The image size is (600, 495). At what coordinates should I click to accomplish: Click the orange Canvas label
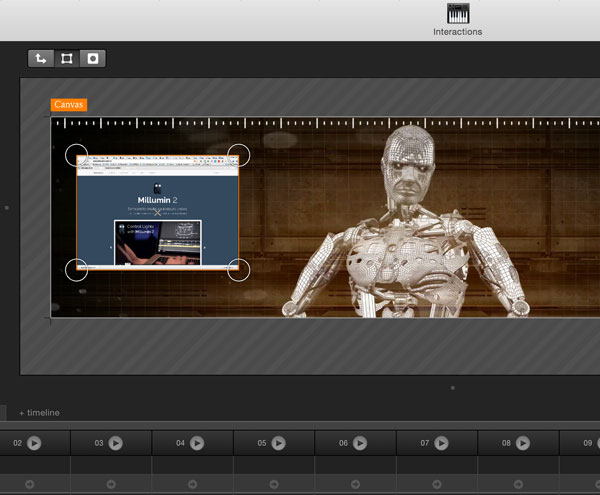[x=69, y=104]
